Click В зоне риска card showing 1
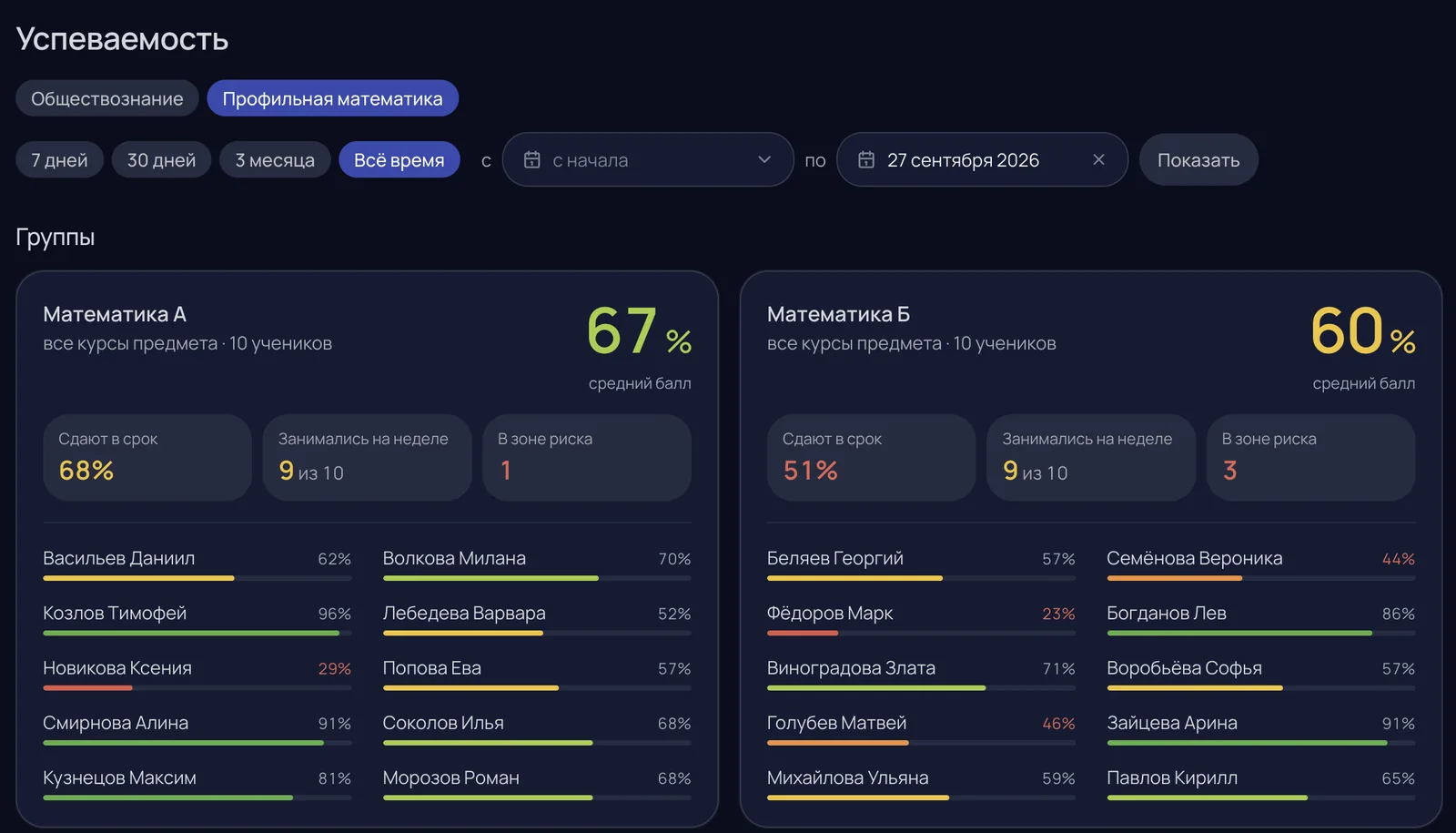 point(587,457)
